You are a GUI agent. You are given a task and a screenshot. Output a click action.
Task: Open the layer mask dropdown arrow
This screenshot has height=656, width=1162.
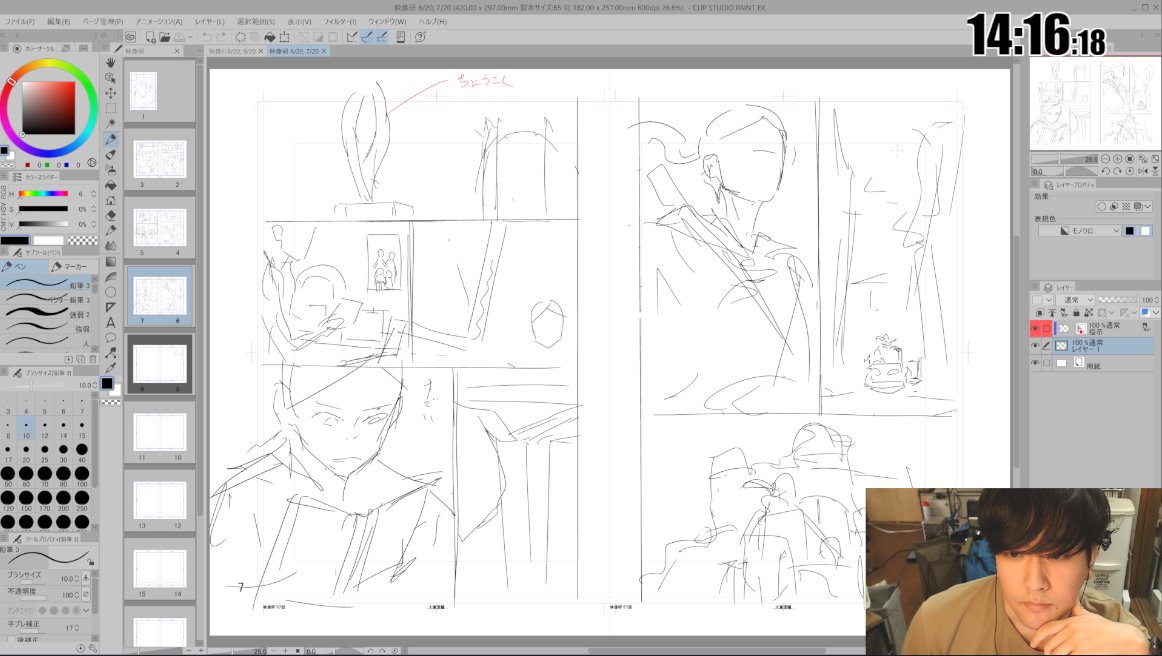click(1111, 313)
